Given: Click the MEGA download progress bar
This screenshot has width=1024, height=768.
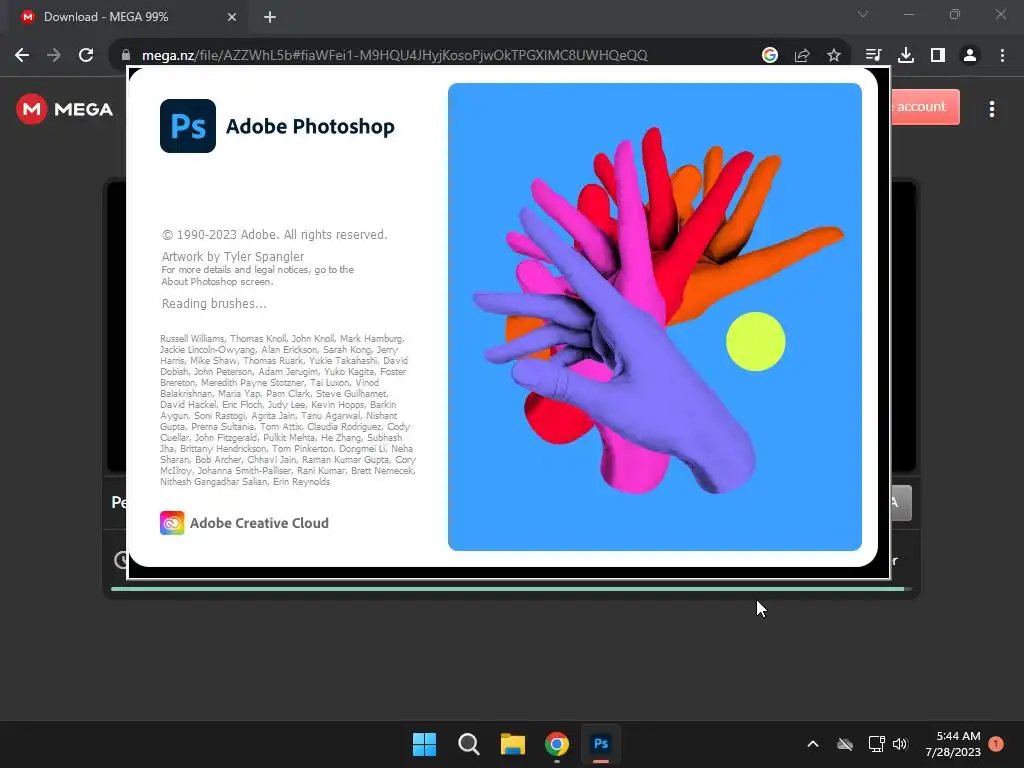Looking at the screenshot, I should coord(511,589).
